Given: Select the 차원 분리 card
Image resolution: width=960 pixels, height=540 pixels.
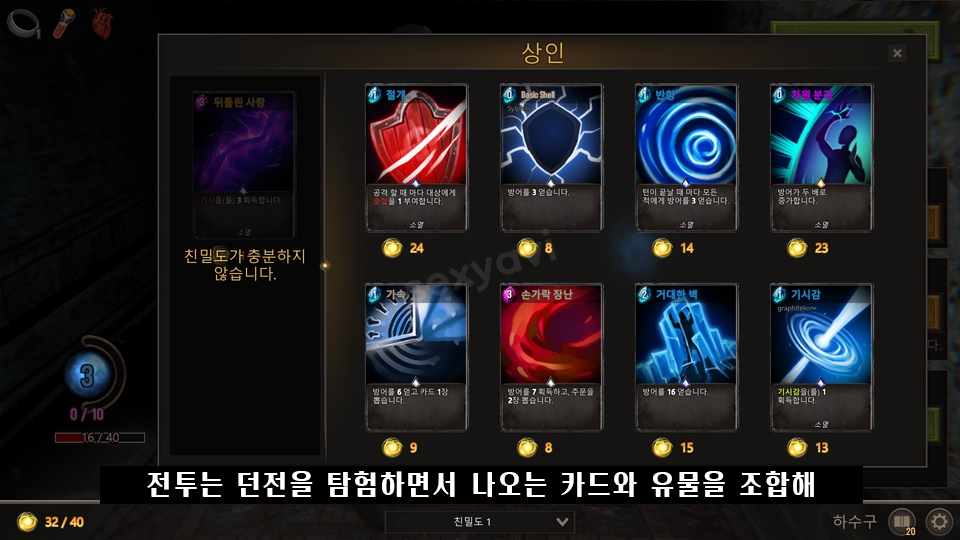Looking at the screenshot, I should click(x=821, y=157).
